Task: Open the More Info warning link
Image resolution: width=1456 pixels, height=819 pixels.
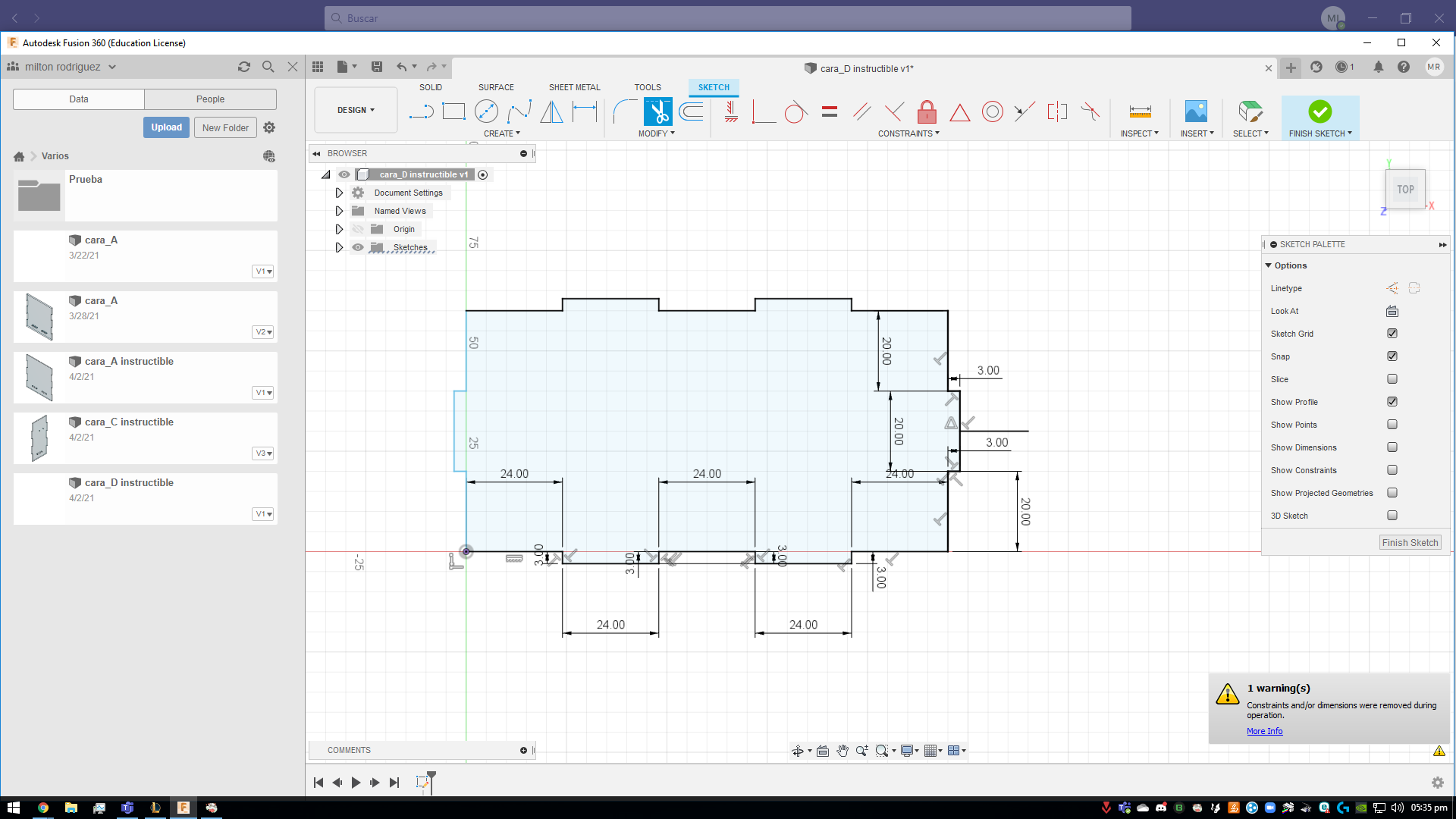Action: [x=1264, y=731]
